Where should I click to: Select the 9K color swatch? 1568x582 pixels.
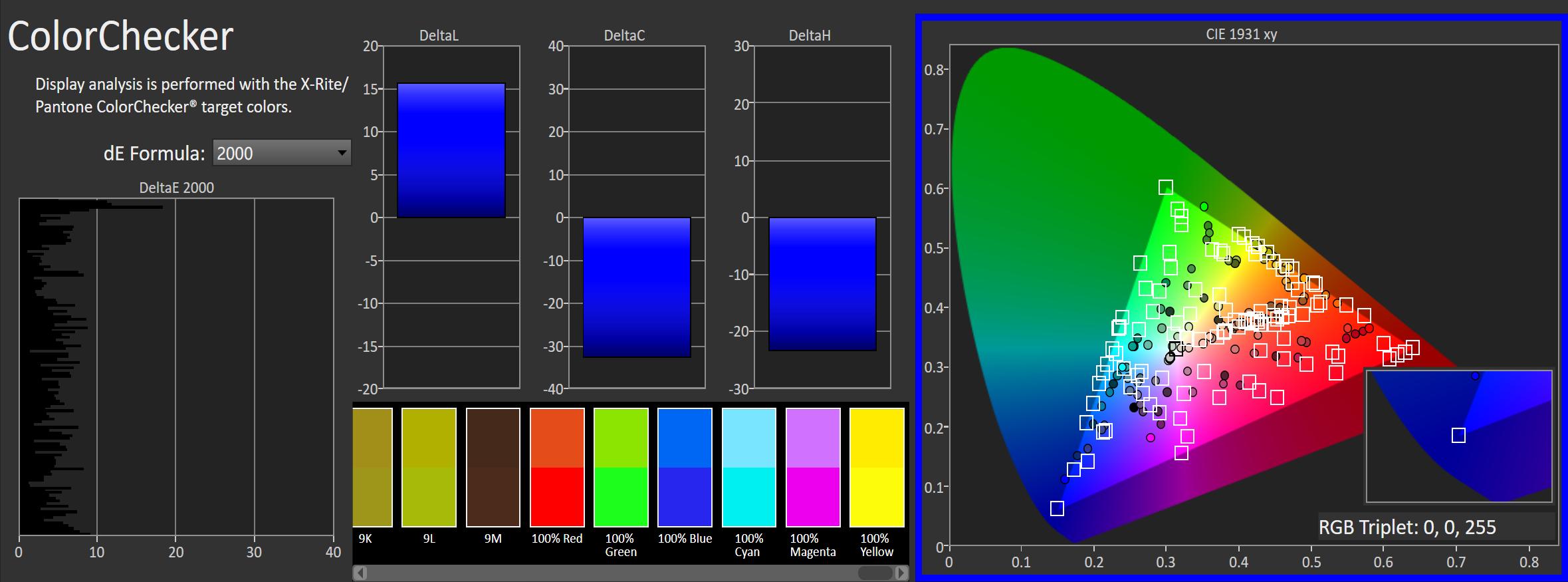pos(372,467)
